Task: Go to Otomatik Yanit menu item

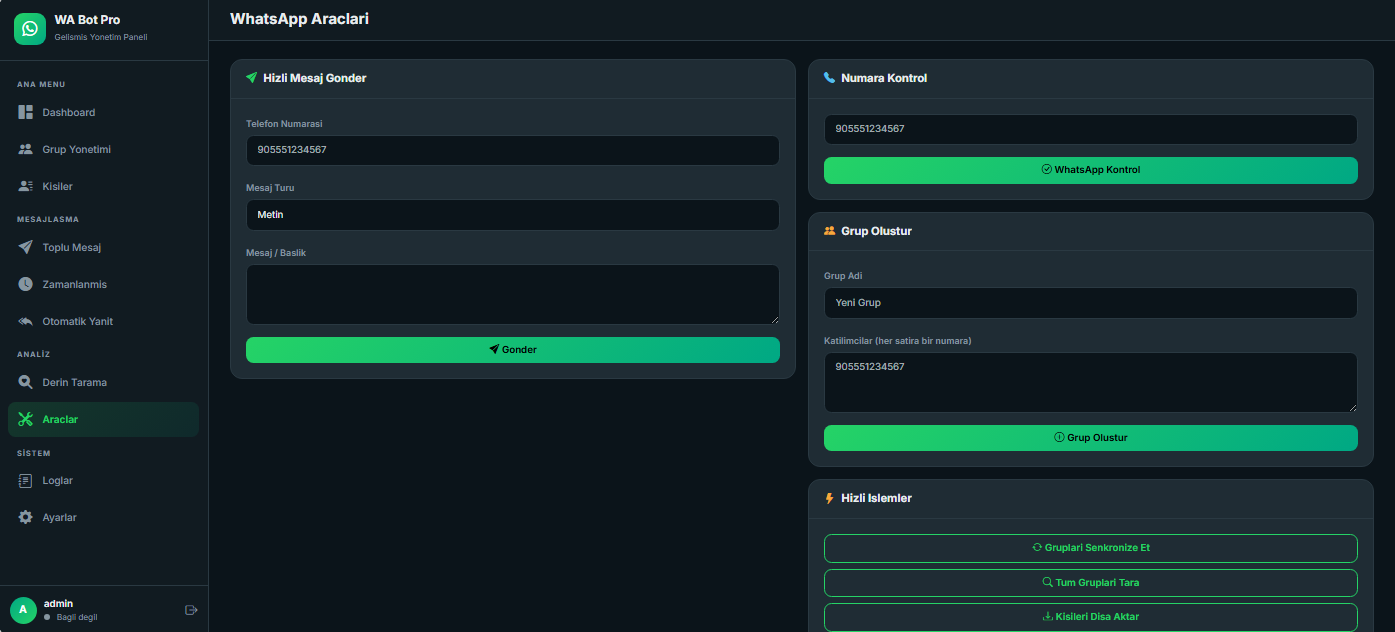Action: click(x=77, y=321)
